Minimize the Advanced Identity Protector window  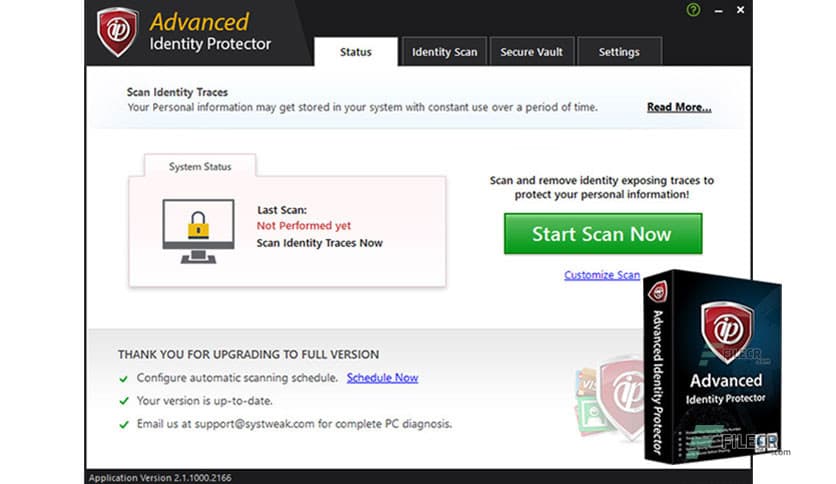point(719,11)
